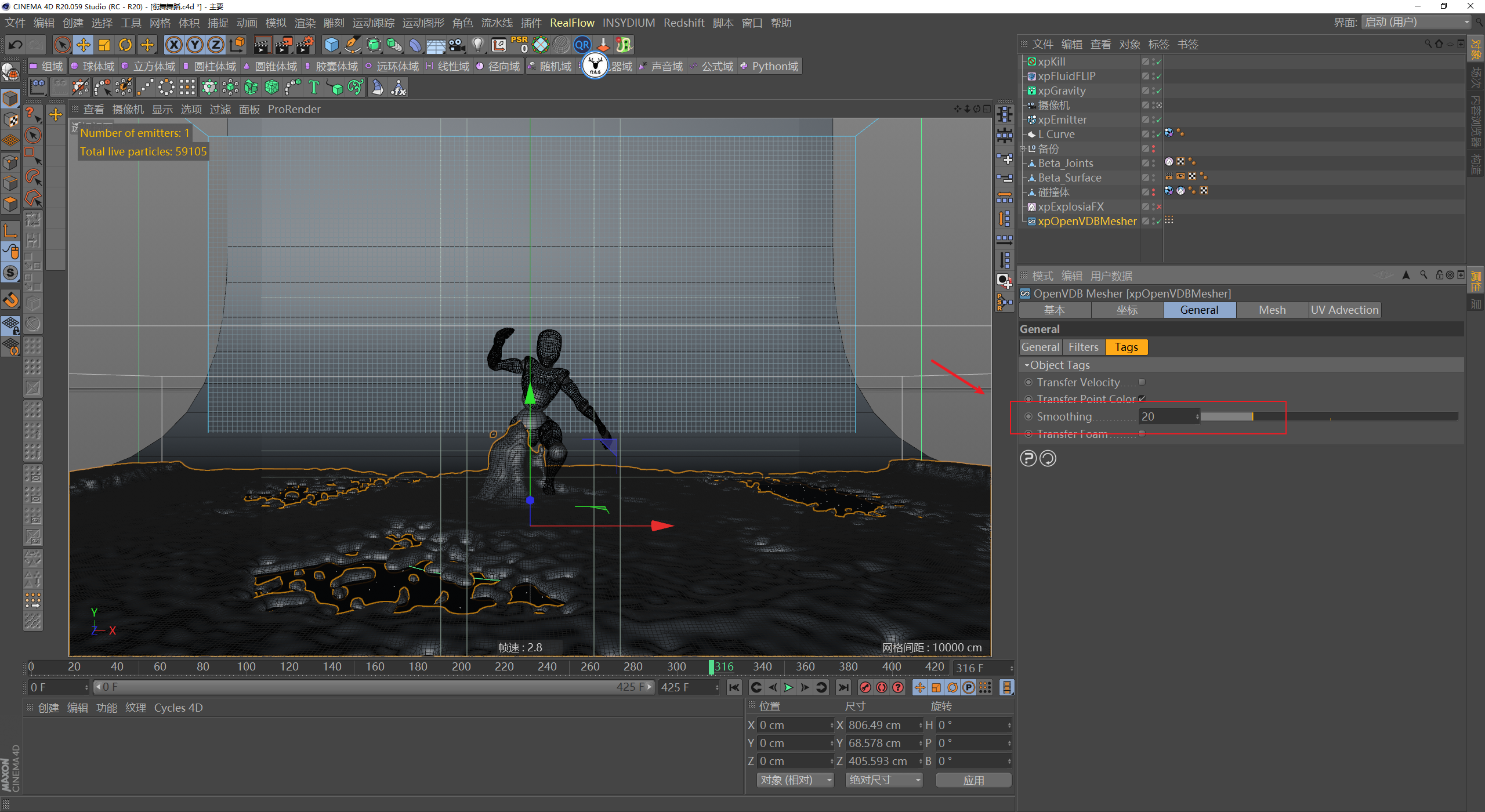The height and width of the screenshot is (812, 1485).
Task: Select the Filters sub-tab button
Action: (1083, 347)
